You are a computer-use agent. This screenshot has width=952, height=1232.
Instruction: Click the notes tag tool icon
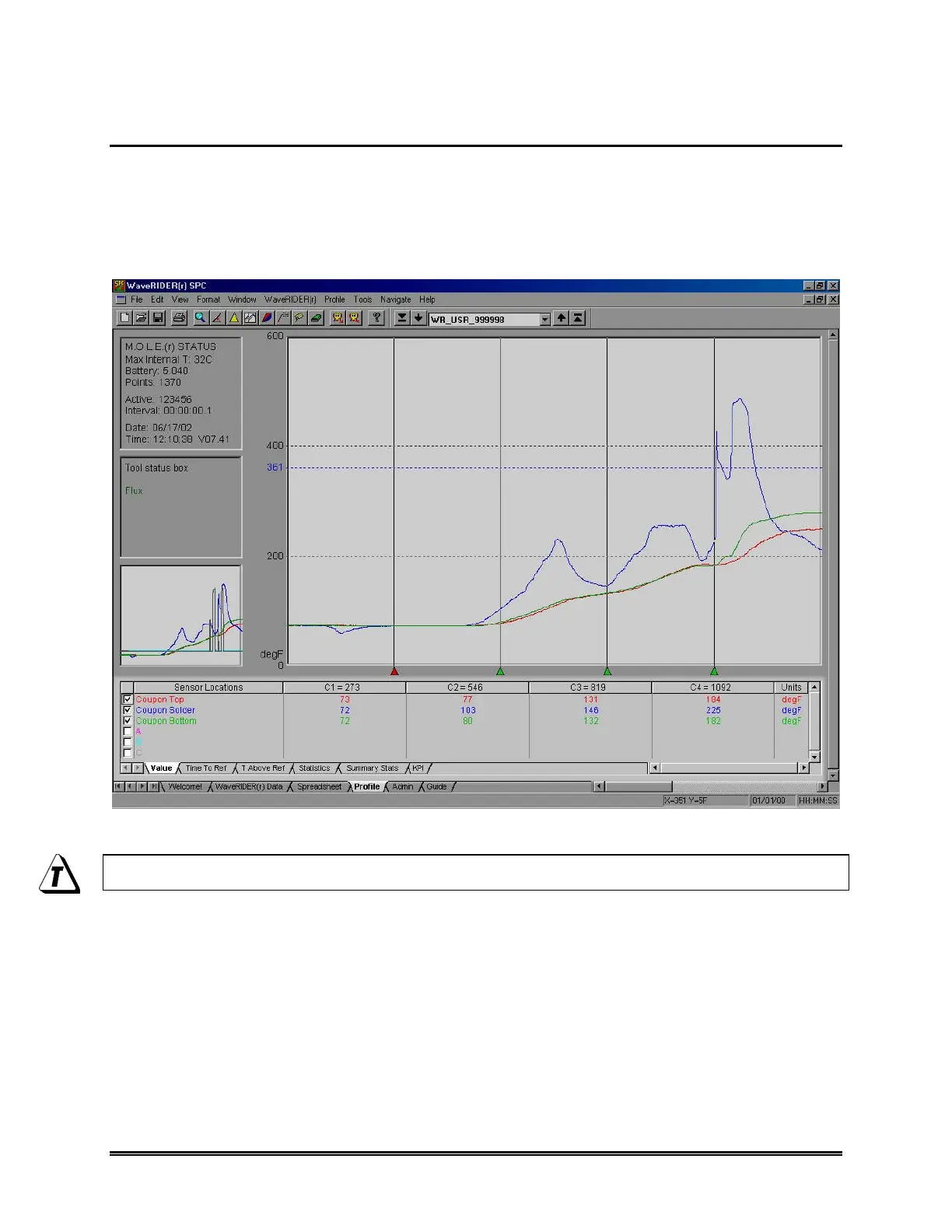coord(299,317)
